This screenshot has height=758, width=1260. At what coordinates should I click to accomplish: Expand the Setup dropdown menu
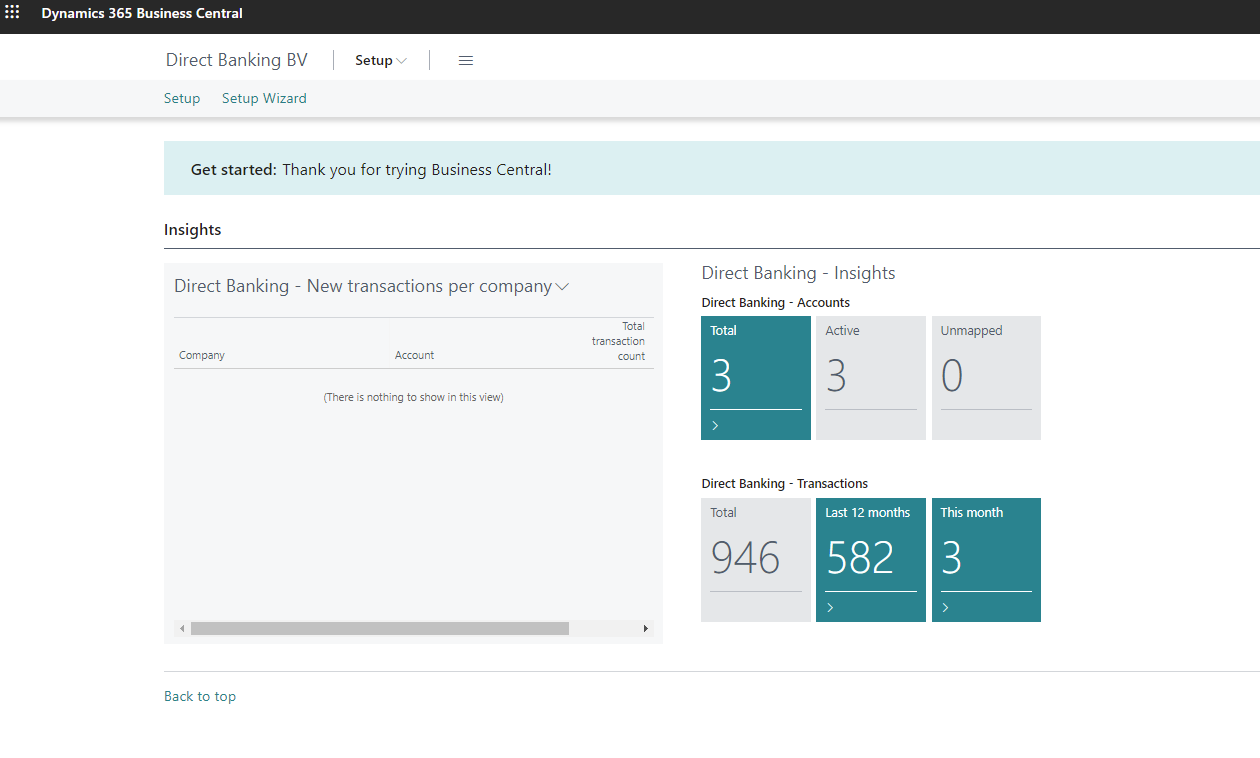[x=381, y=60]
